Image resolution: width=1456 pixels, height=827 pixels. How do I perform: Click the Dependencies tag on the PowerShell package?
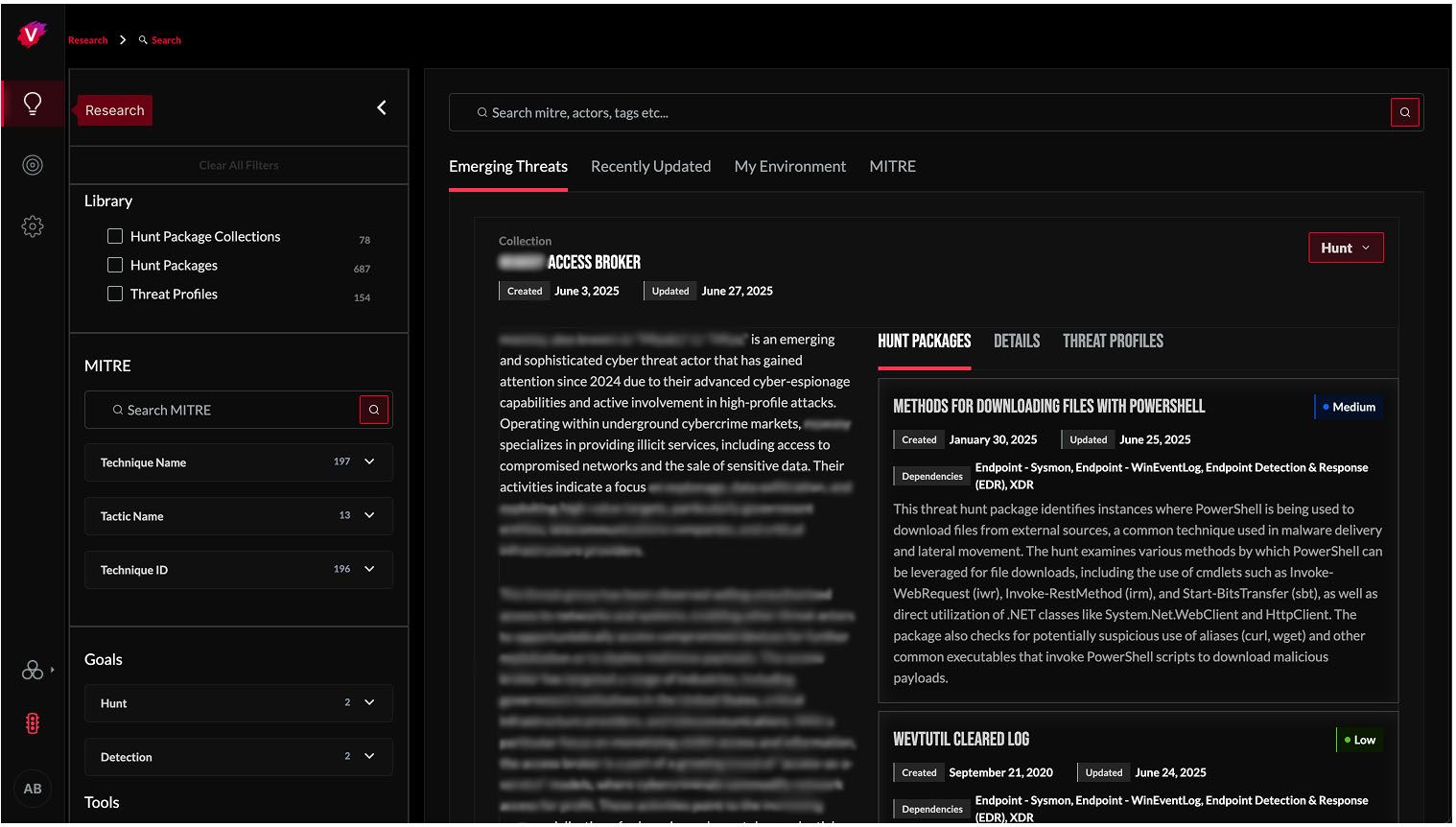[x=931, y=476]
